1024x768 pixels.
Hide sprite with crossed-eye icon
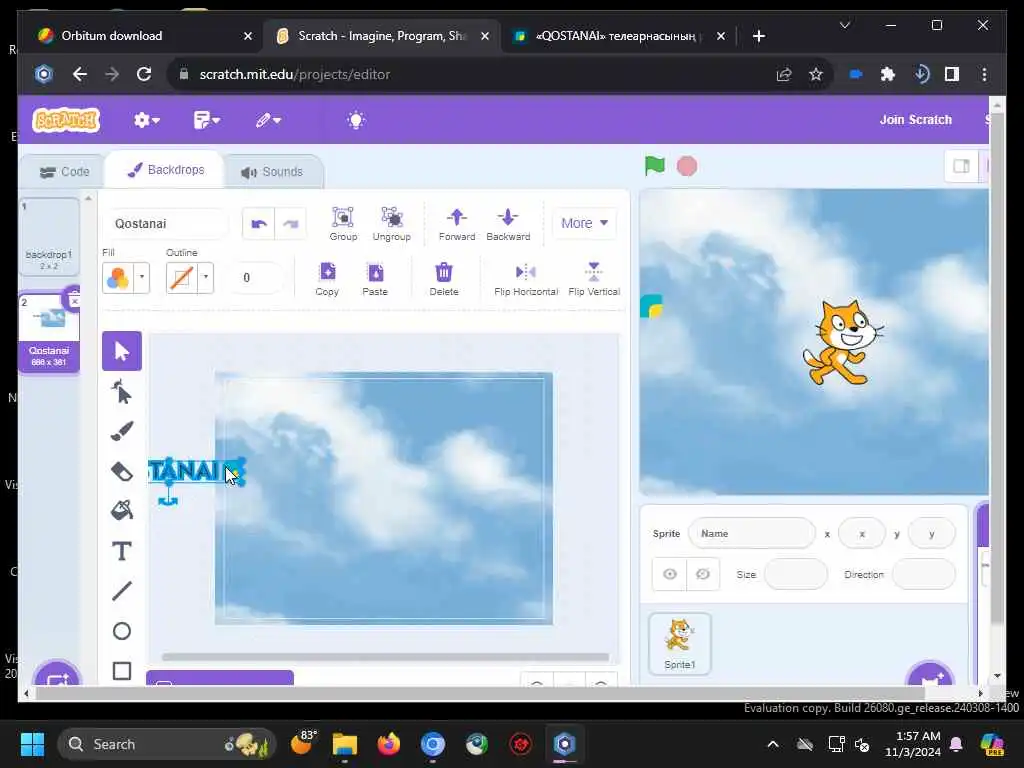click(x=703, y=574)
